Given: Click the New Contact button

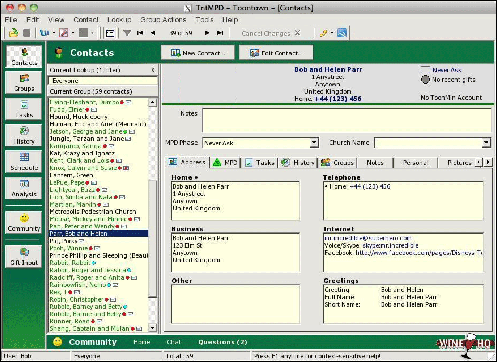Looking at the screenshot, I should click(x=198, y=53).
